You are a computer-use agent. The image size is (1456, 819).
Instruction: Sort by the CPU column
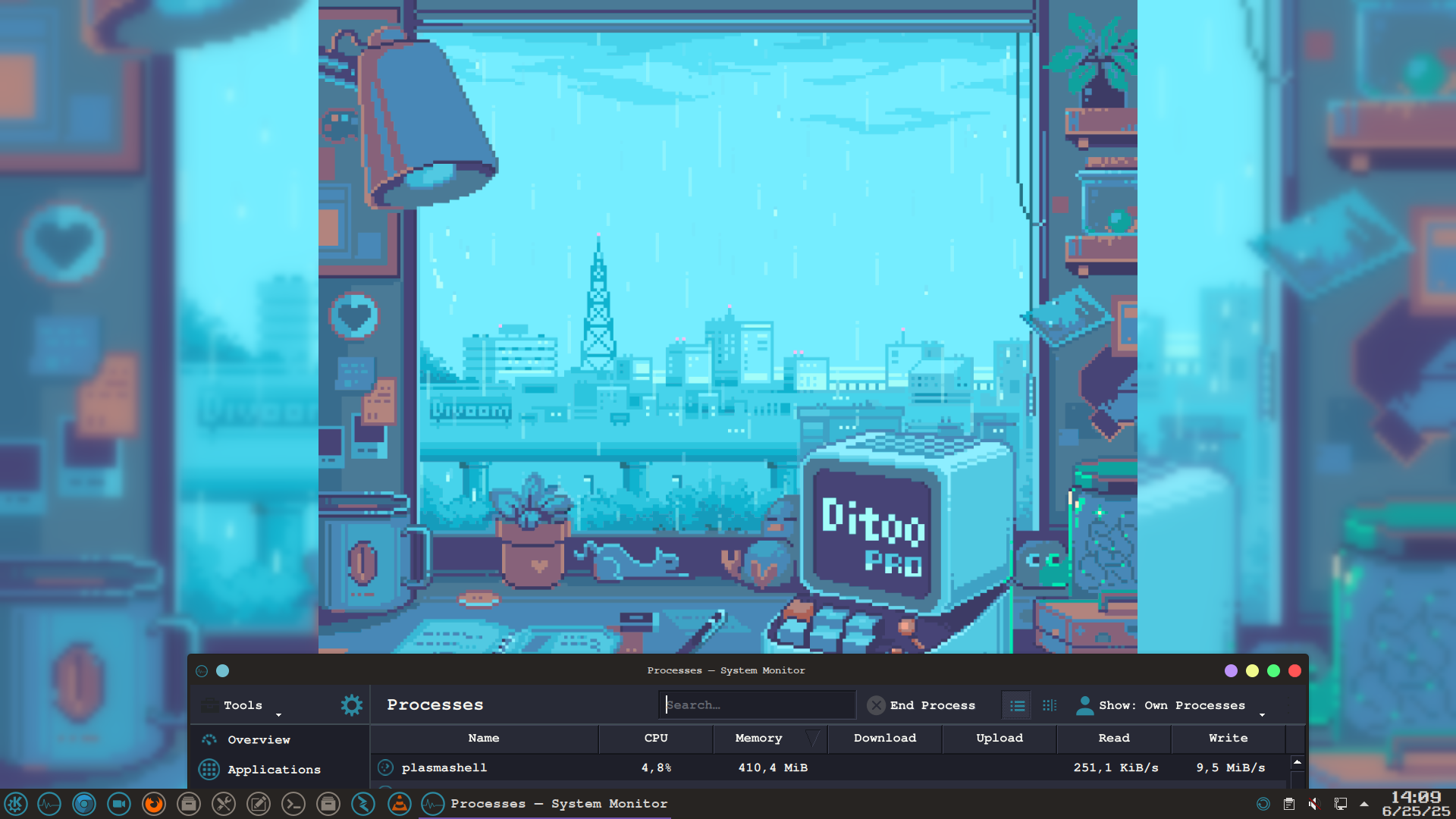click(656, 738)
